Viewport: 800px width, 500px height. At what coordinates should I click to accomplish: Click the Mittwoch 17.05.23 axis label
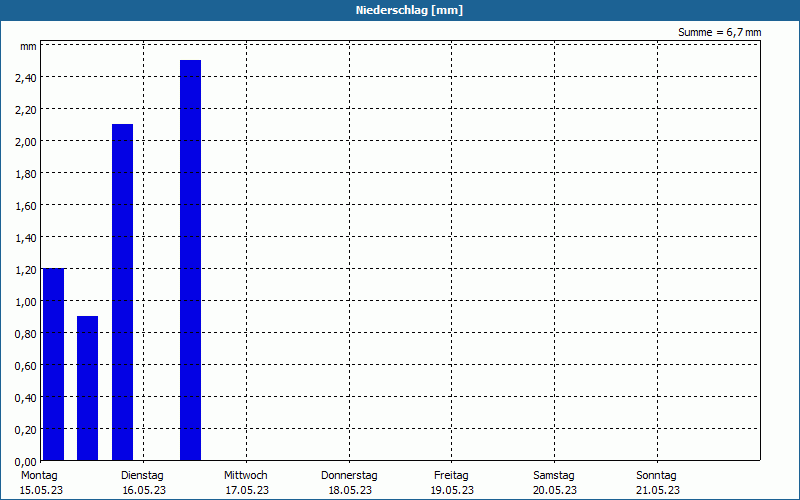pos(246,483)
